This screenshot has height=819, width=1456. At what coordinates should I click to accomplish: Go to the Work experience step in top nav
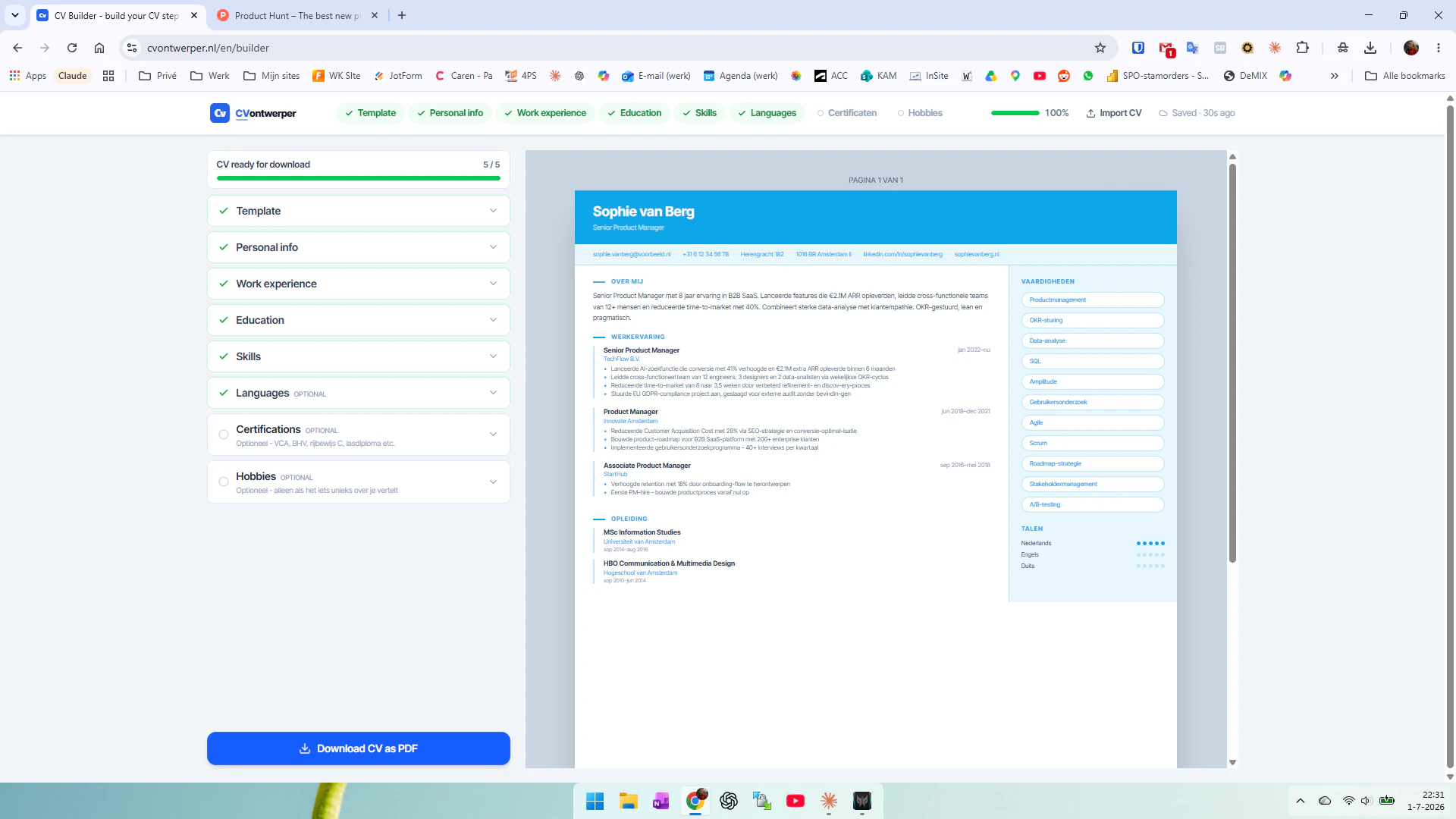pos(545,113)
